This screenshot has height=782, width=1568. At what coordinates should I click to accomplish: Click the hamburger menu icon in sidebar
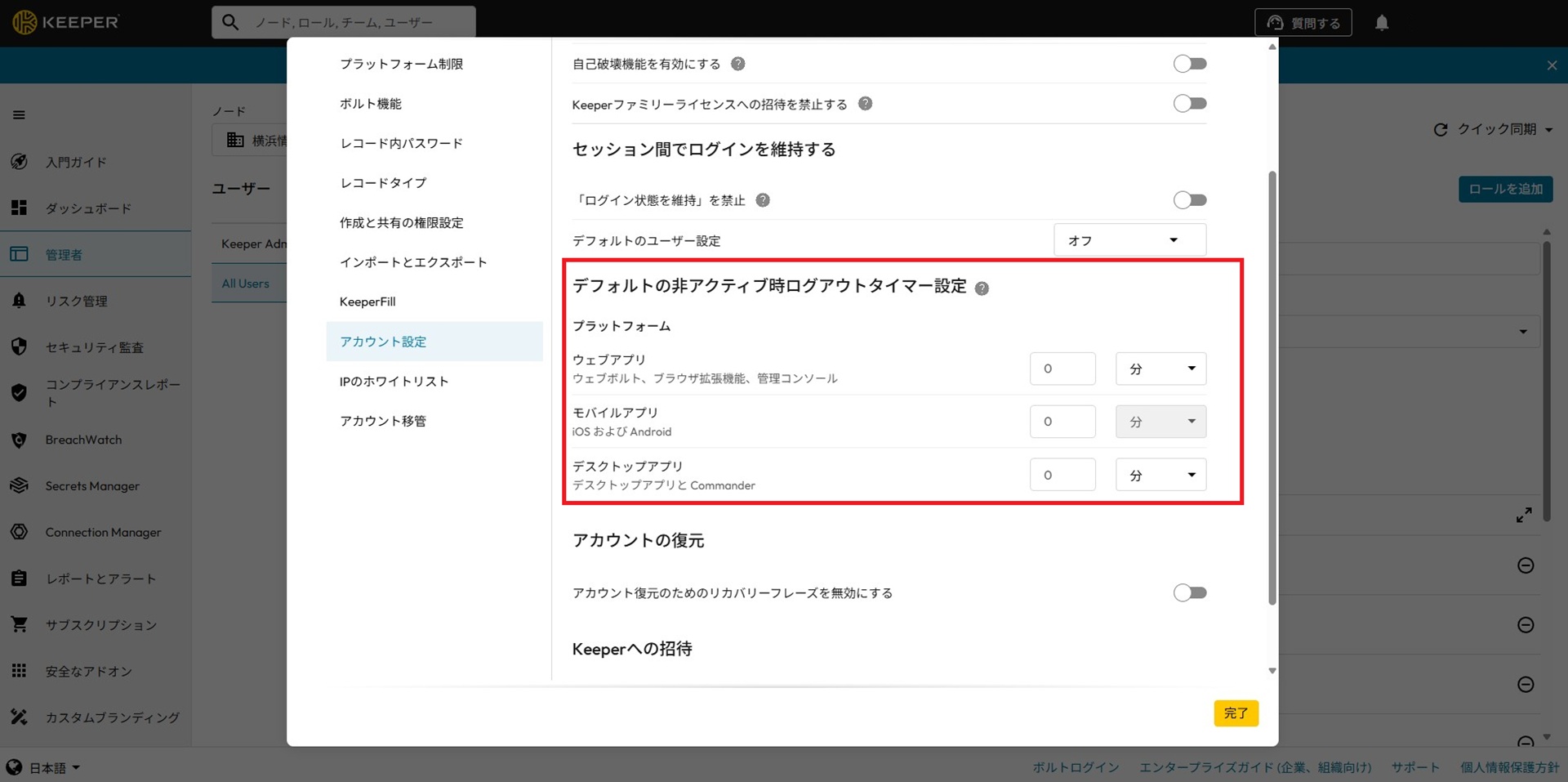[x=19, y=115]
